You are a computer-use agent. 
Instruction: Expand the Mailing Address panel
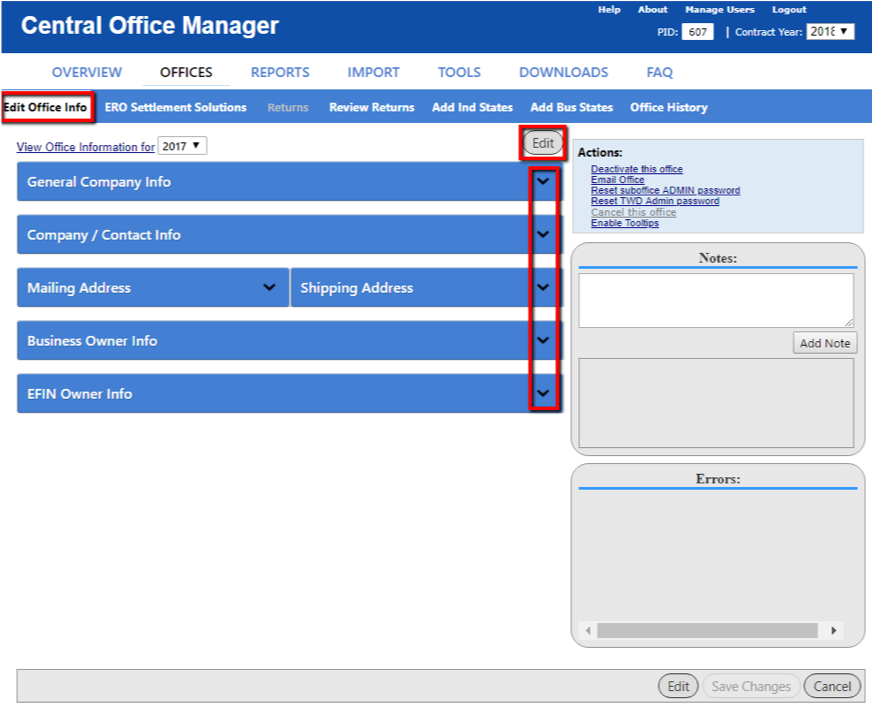(270, 287)
